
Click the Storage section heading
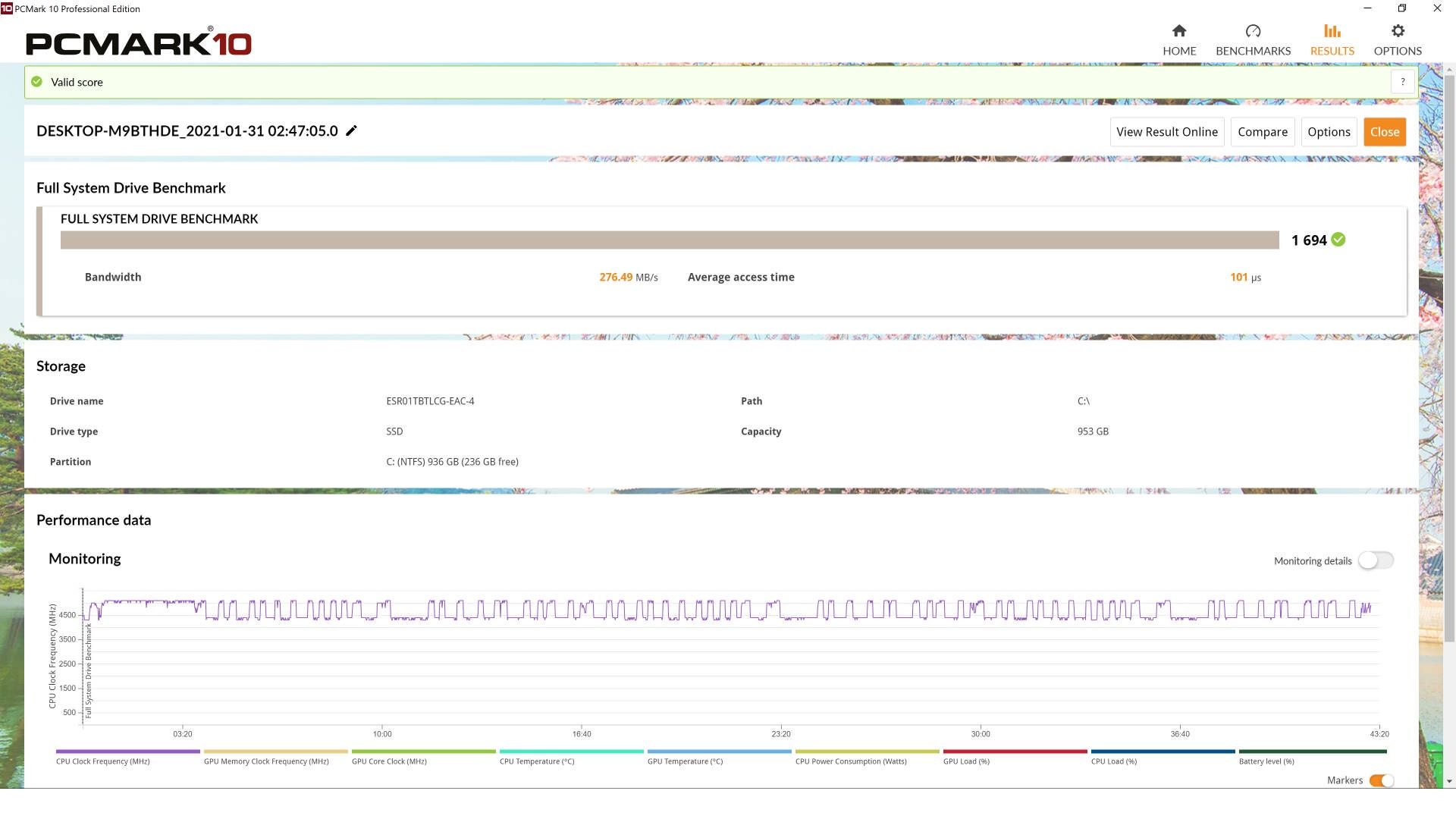61,366
